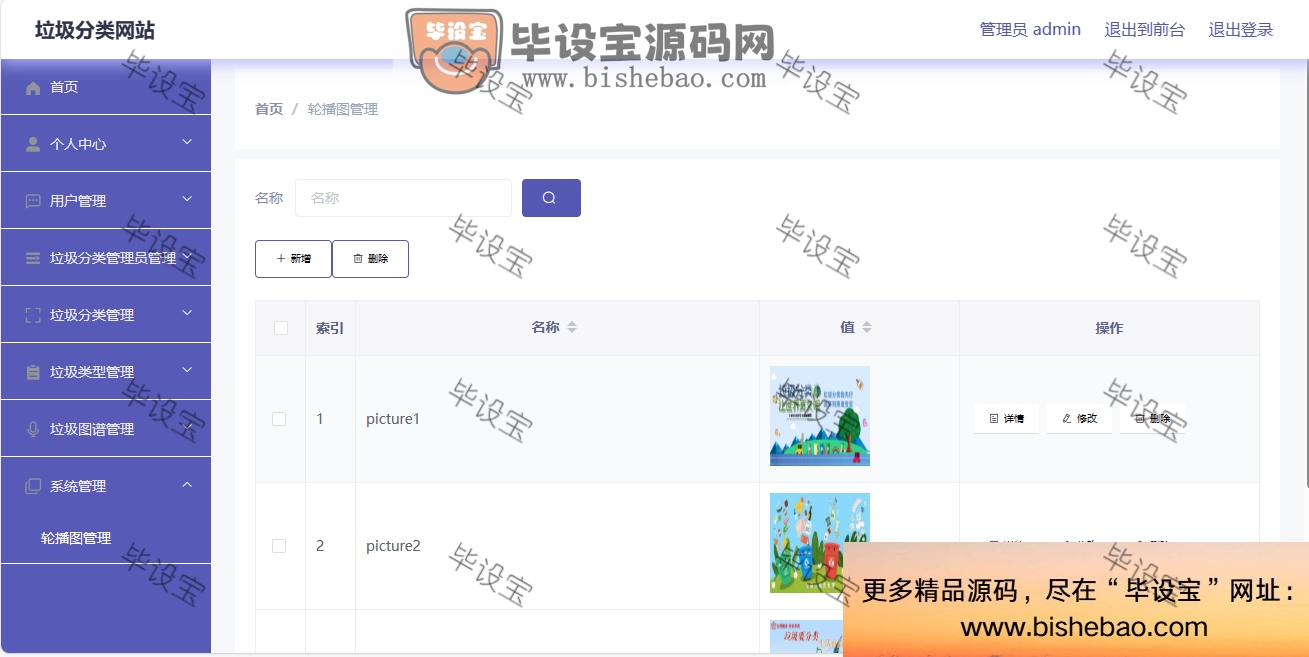1309x657 pixels.
Task: Click the person icon beside 个人中心
Action: tap(33, 144)
